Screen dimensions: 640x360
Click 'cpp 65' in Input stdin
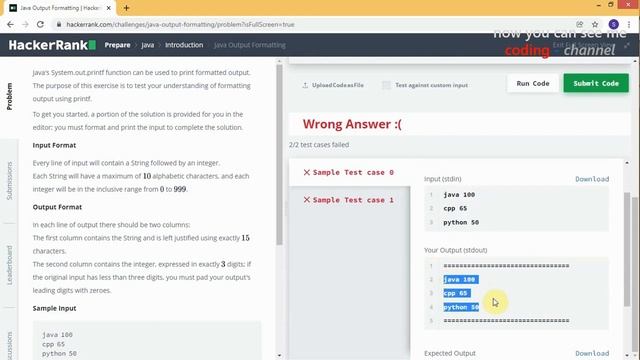click(455, 209)
